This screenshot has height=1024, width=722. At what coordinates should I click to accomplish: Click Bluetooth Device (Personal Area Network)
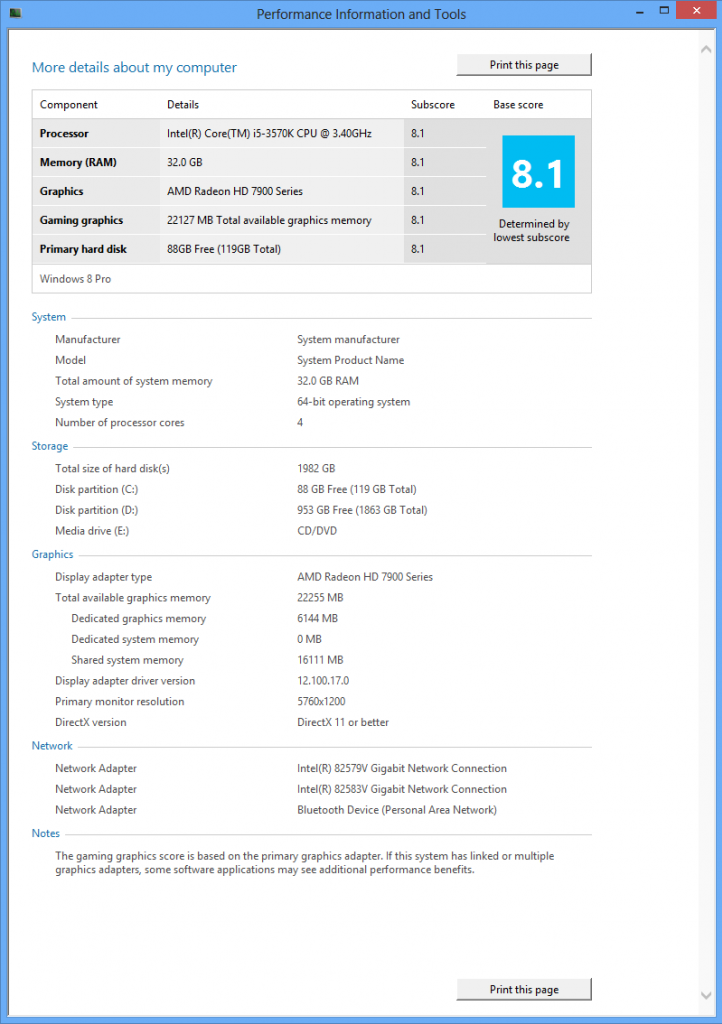397,810
